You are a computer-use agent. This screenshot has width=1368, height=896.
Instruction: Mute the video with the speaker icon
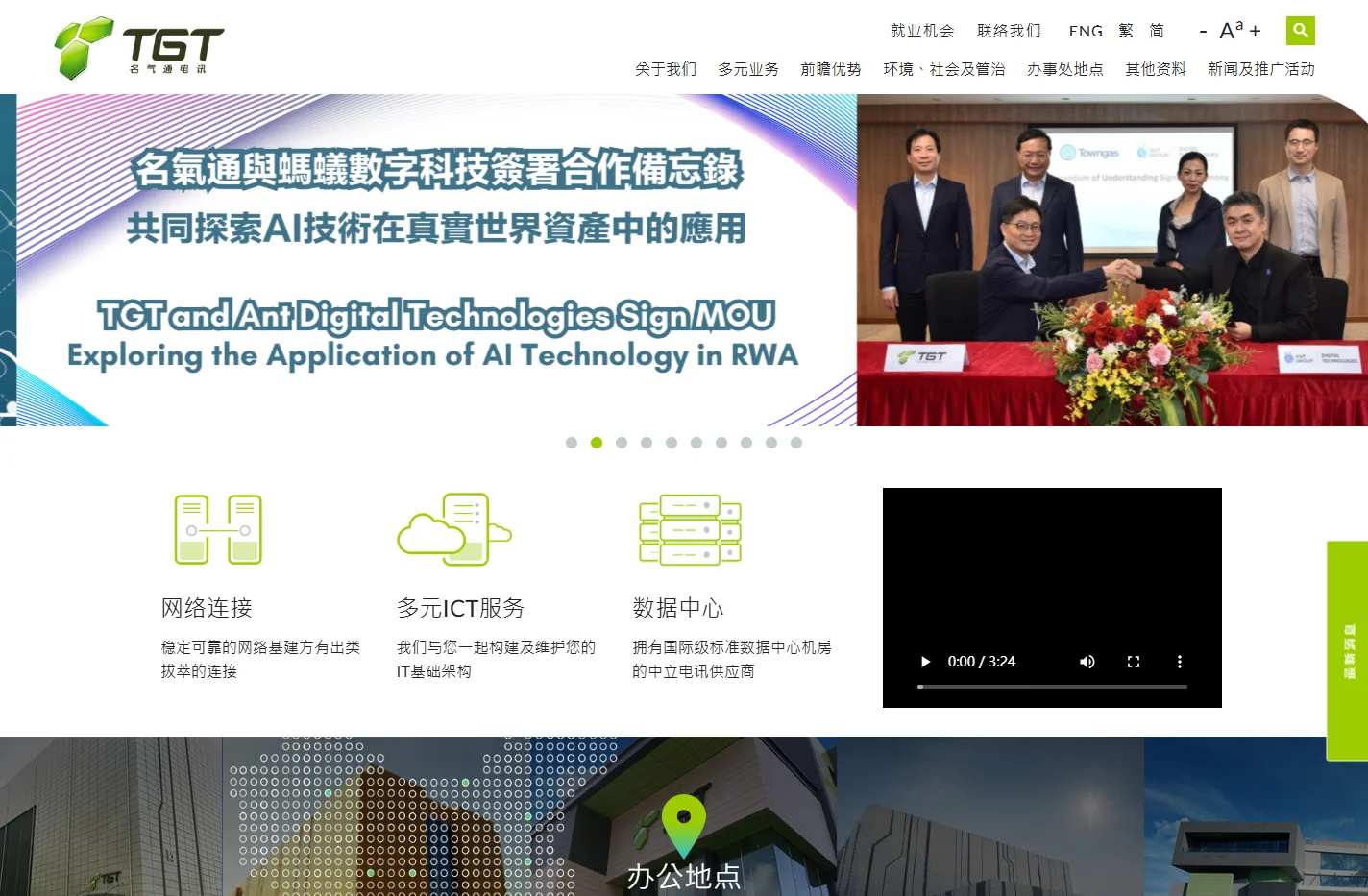[1087, 662]
